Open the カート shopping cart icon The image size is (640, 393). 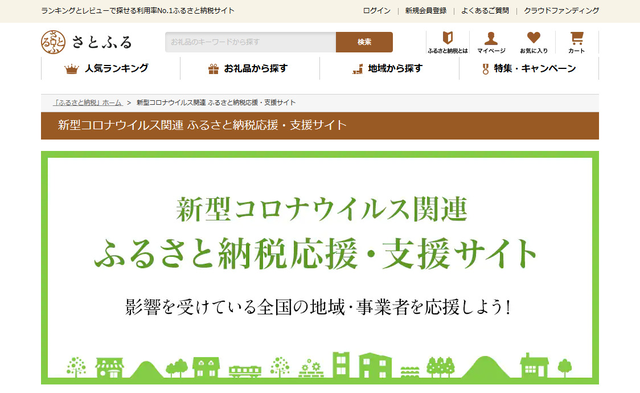(576, 42)
